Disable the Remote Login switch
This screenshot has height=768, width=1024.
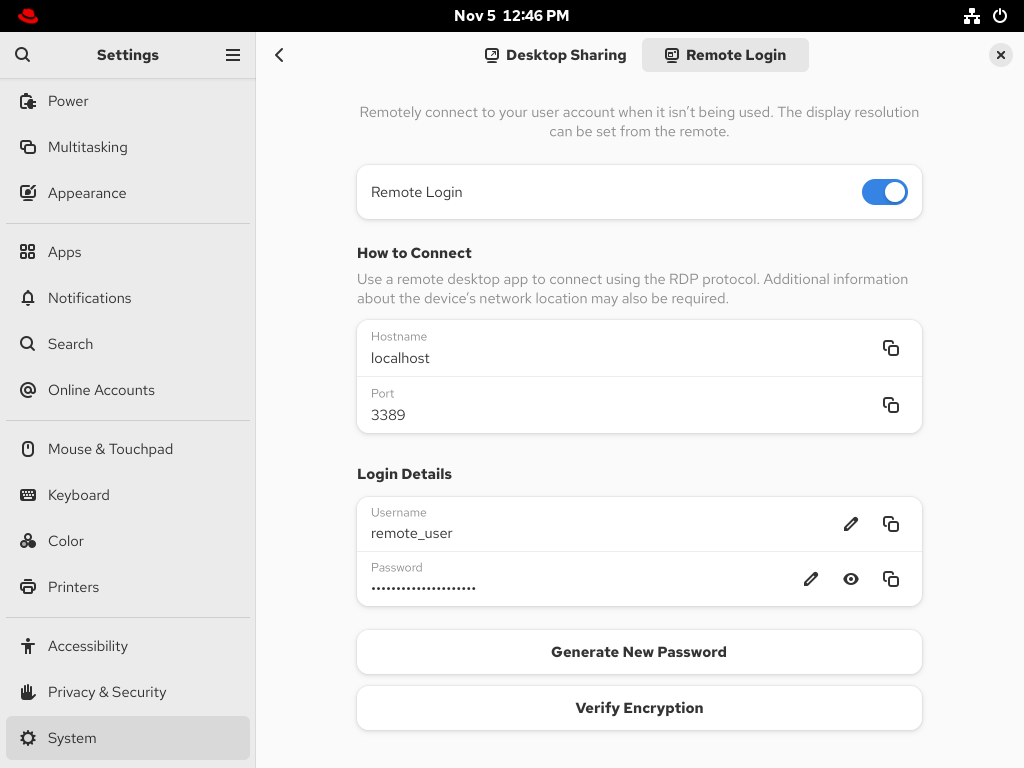coord(885,192)
